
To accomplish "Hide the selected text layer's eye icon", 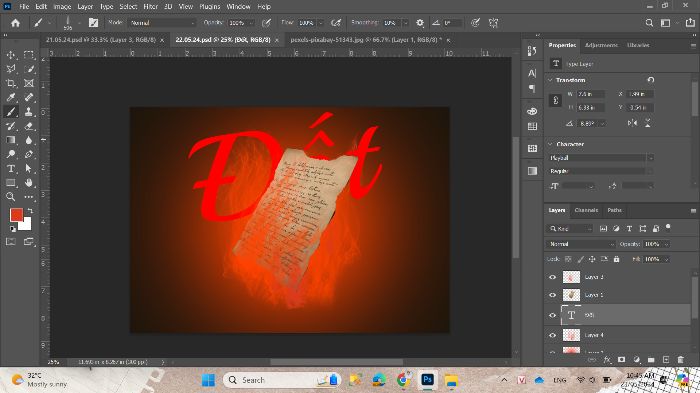I will coord(552,315).
